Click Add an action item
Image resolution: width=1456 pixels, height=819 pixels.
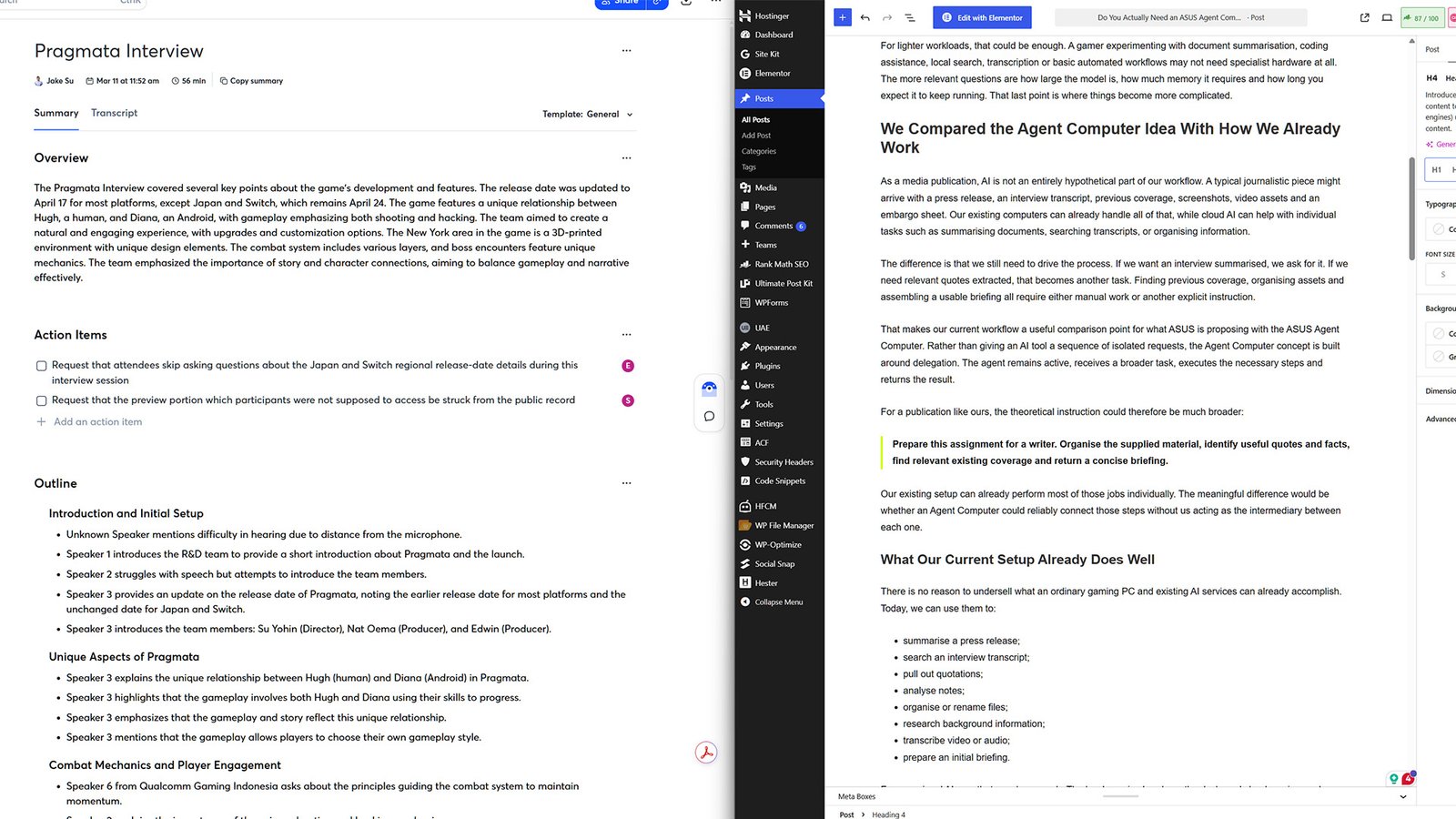(89, 422)
